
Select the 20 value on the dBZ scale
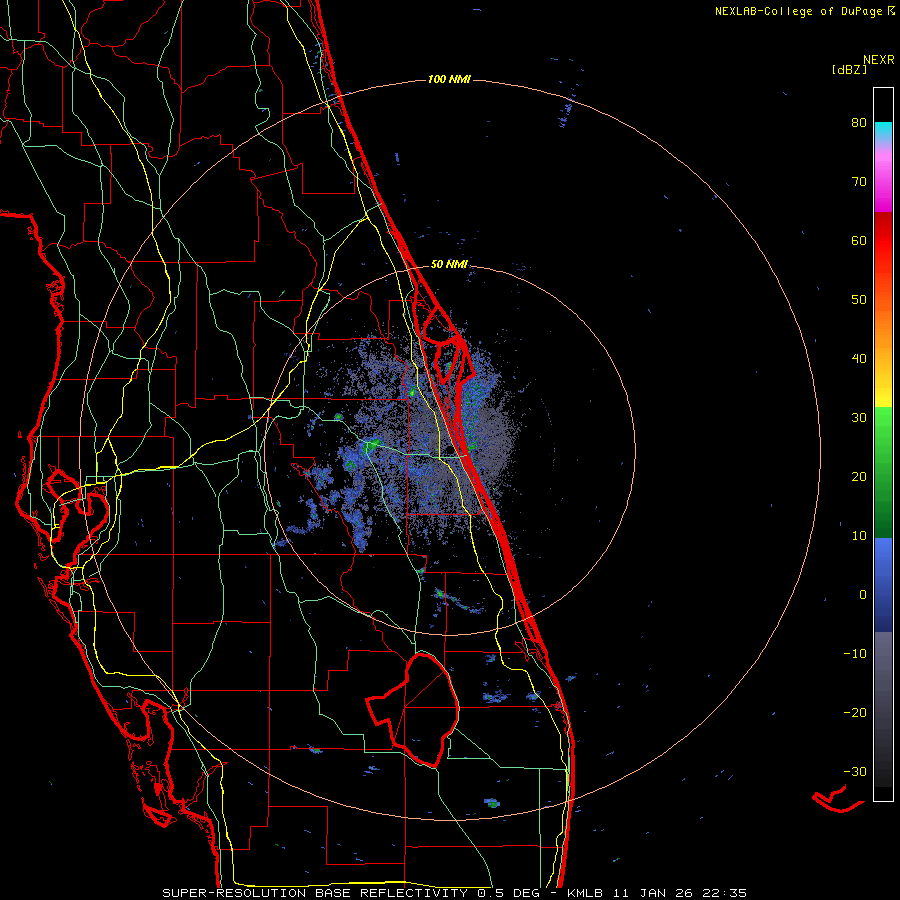859,477
